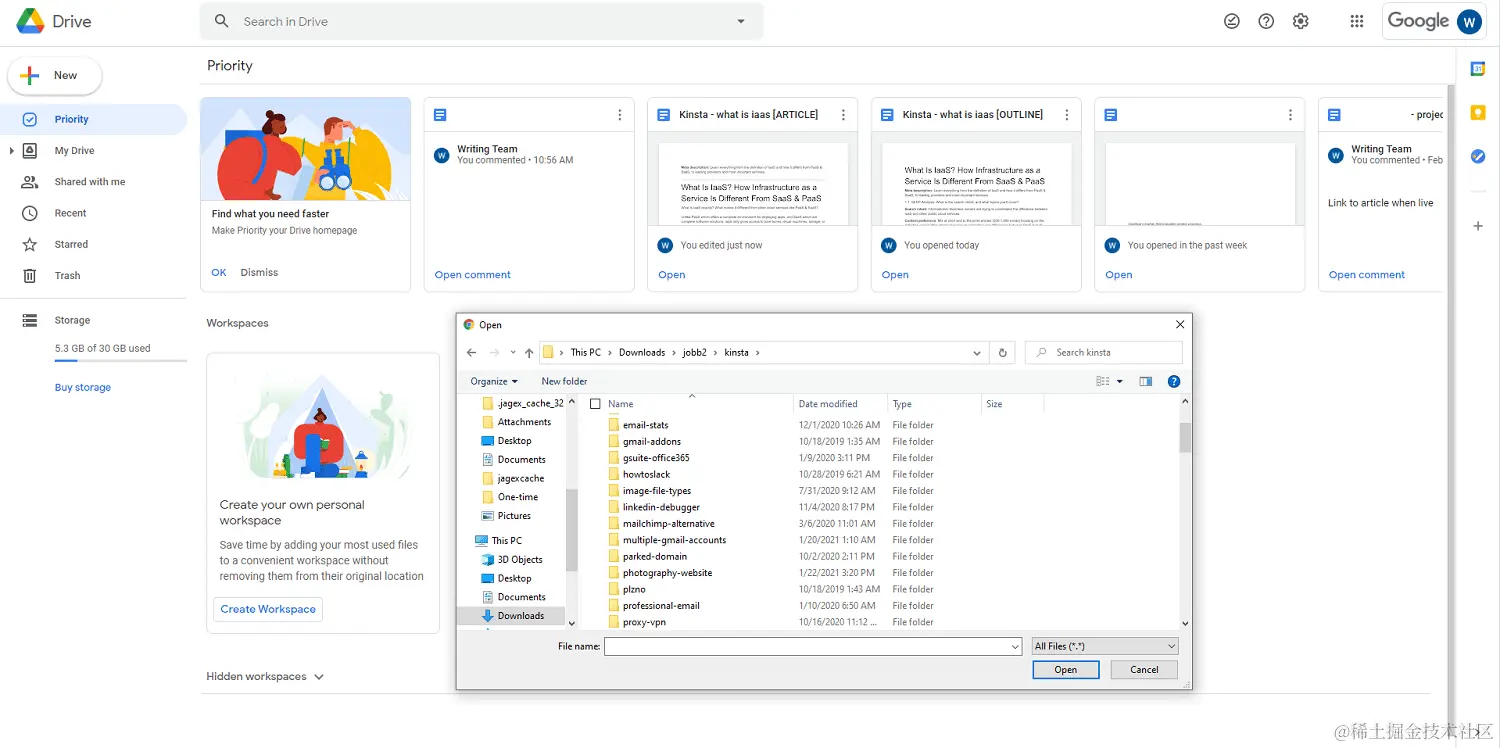Open the Organize dropdown
This screenshot has width=1500, height=748.
pos(492,381)
